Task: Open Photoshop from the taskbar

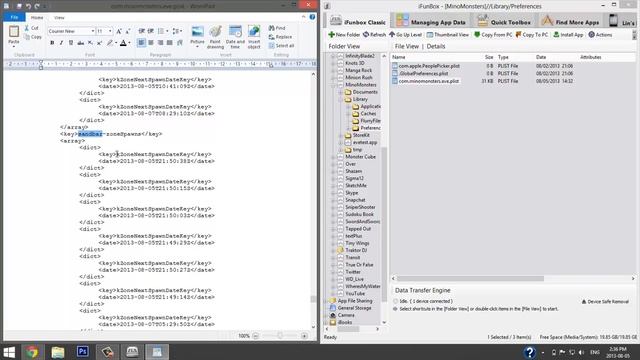Action: (x=82, y=351)
